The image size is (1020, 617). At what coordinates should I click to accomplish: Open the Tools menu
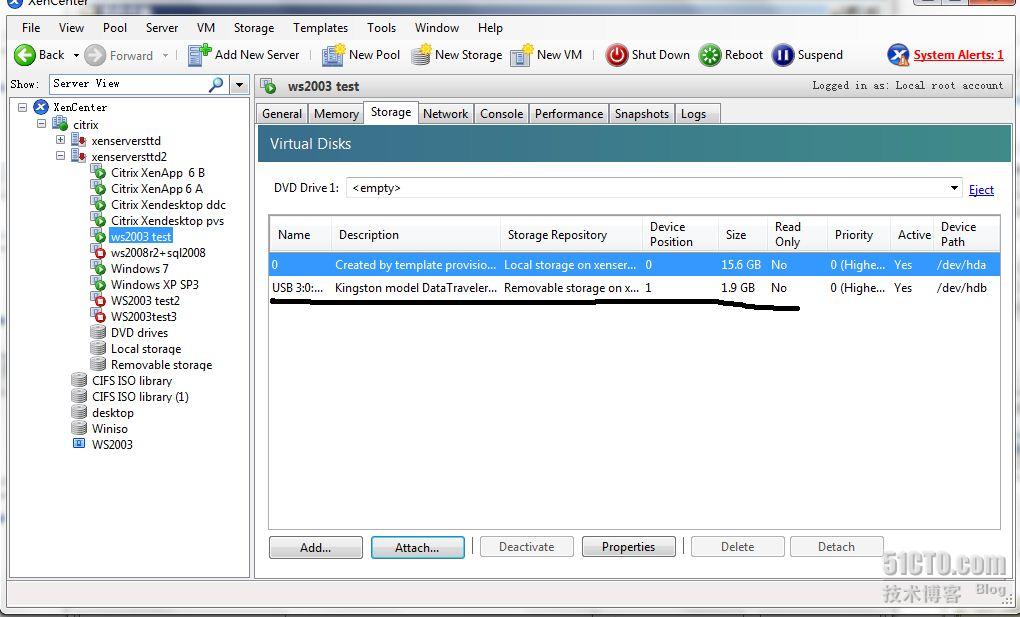pyautogui.click(x=381, y=28)
